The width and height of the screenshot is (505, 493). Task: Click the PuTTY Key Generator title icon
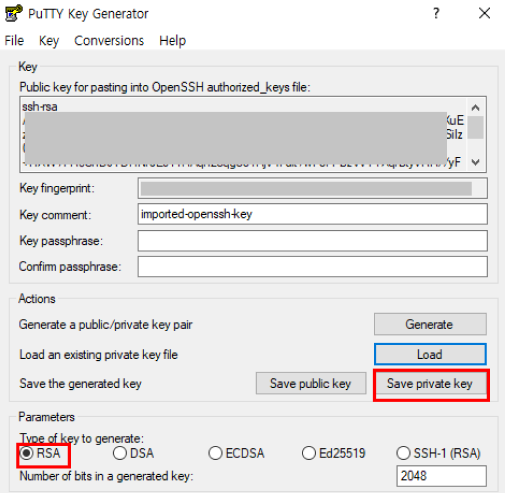[x=13, y=13]
